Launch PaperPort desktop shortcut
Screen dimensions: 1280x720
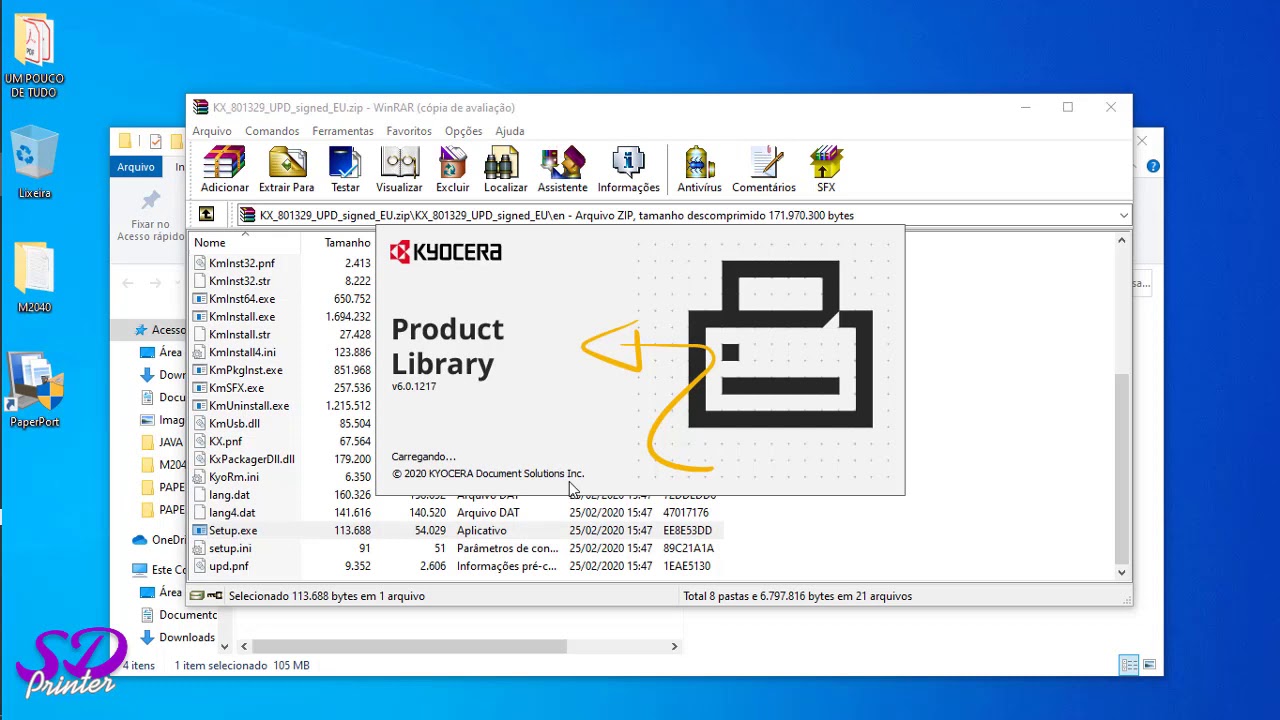tap(35, 391)
